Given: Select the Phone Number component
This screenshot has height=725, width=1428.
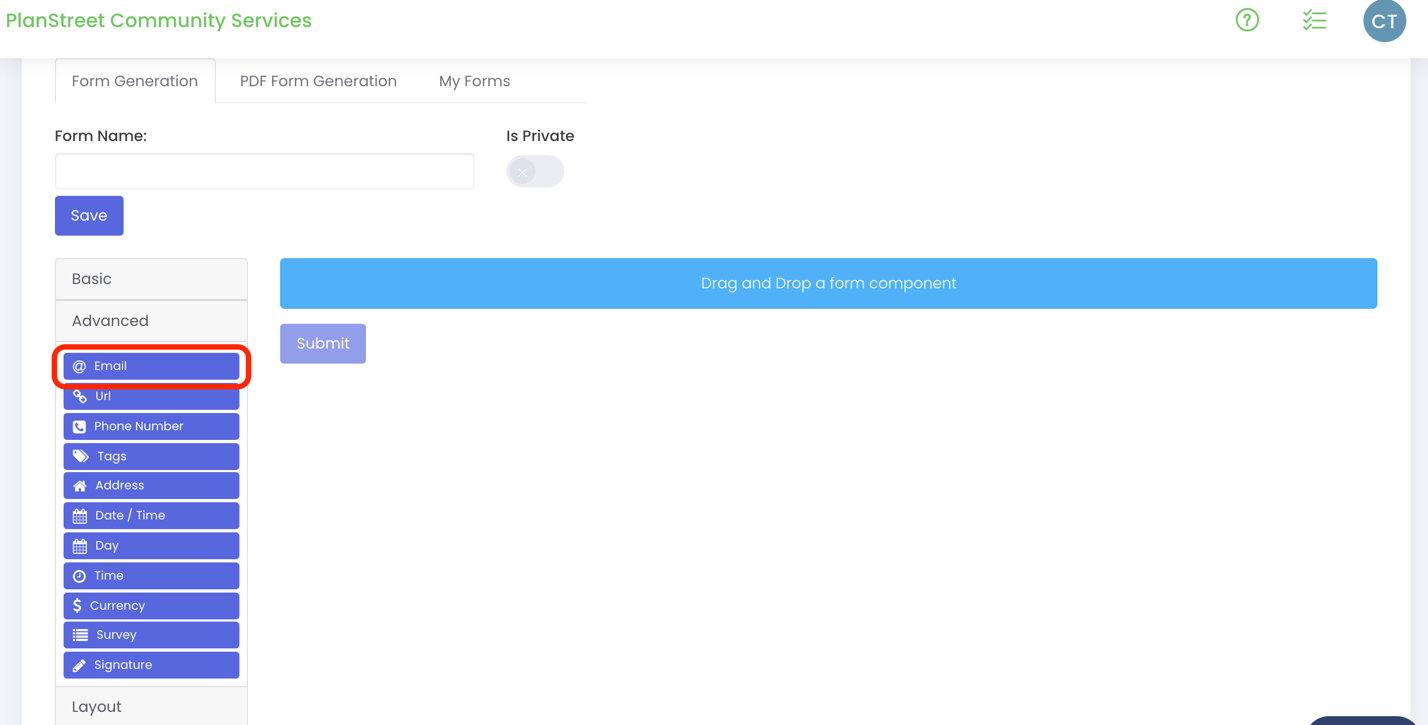Looking at the screenshot, I should (x=151, y=426).
